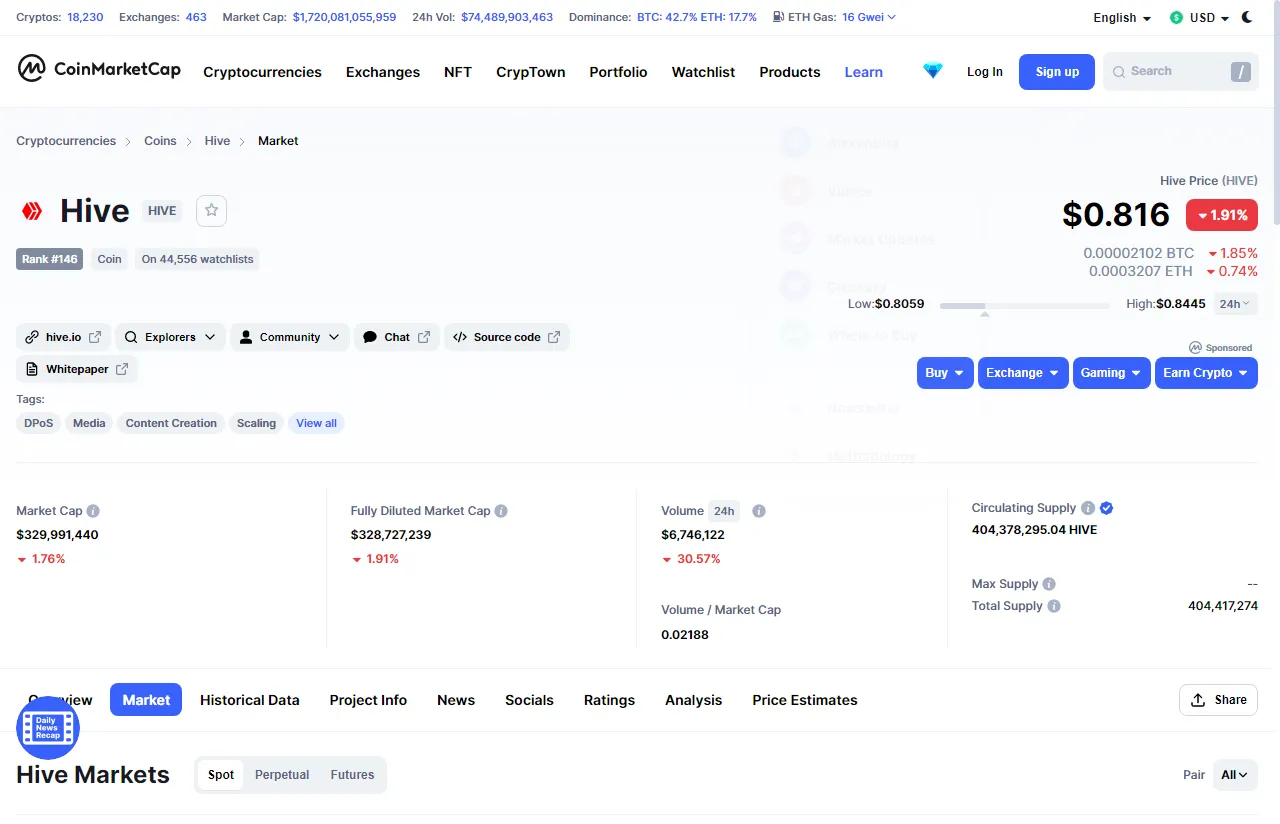
Task: Click Sign up button
Action: coord(1057,72)
